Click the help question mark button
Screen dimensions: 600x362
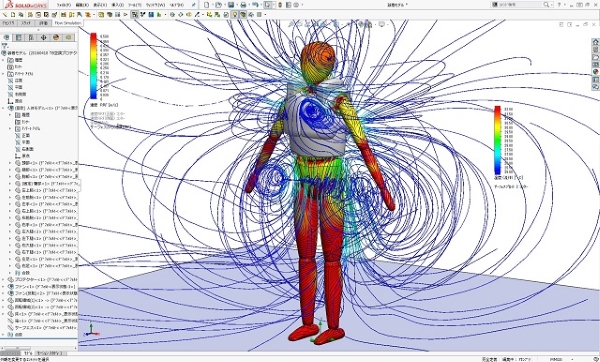pos(559,5)
